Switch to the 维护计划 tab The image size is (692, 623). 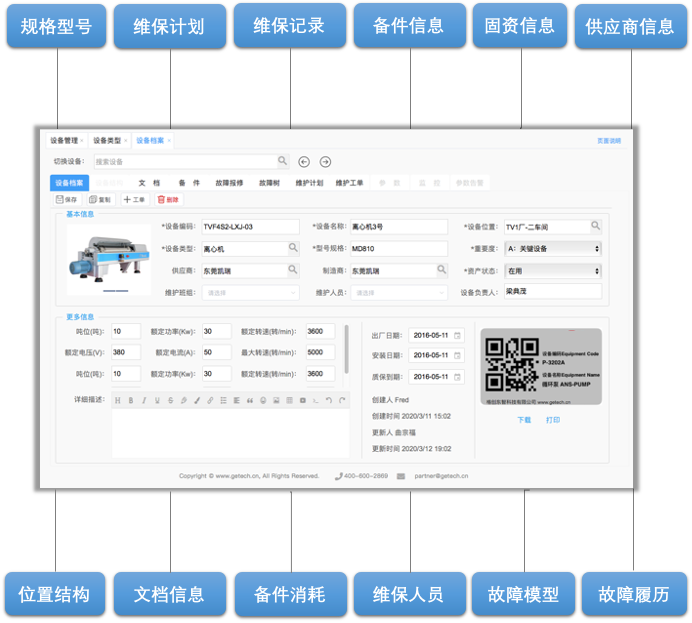pyautogui.click(x=309, y=183)
